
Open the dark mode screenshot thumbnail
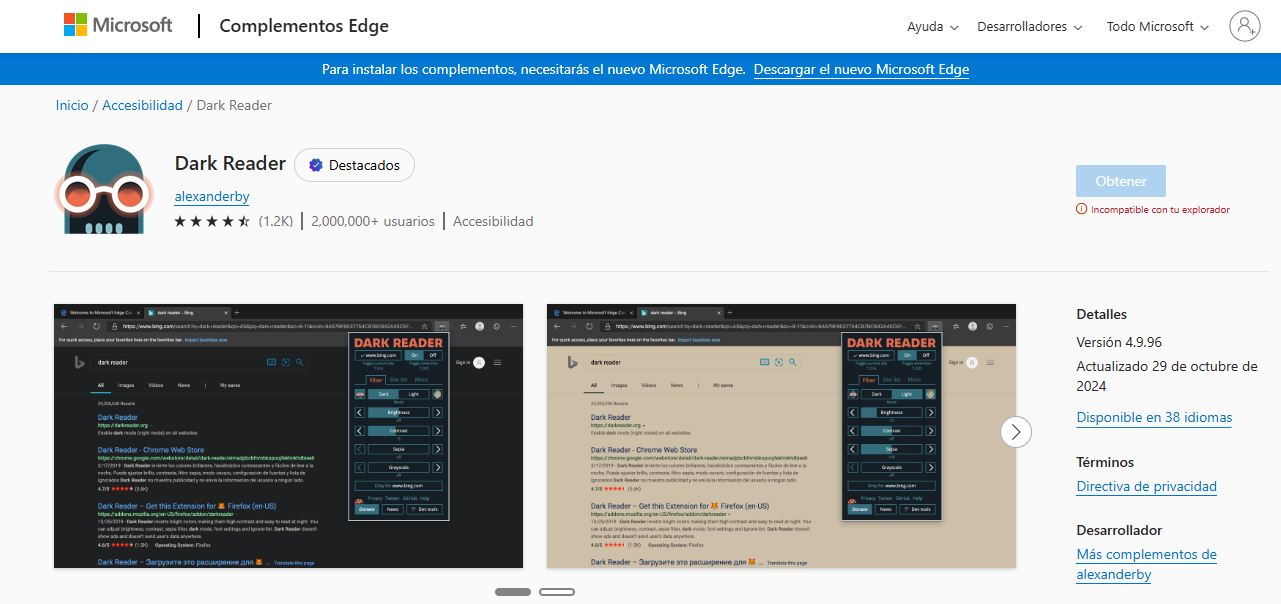click(288, 436)
